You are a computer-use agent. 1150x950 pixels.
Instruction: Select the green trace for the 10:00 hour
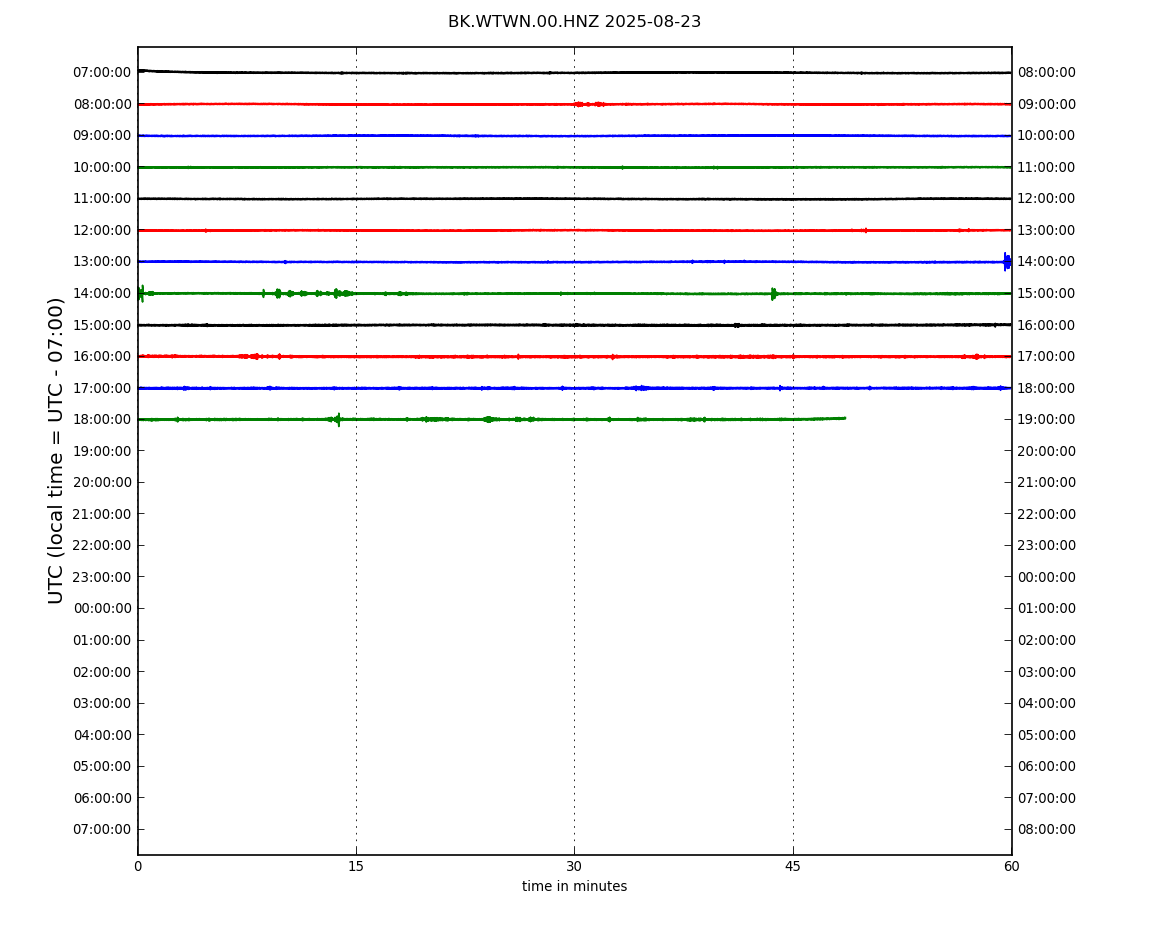tap(574, 167)
